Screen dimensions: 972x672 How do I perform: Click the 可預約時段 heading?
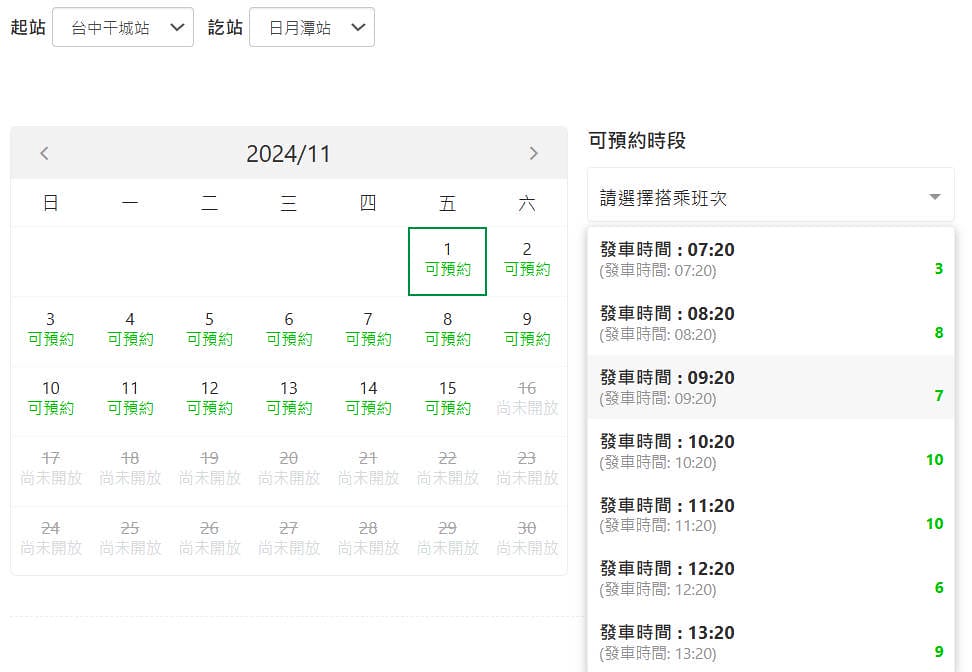click(637, 141)
